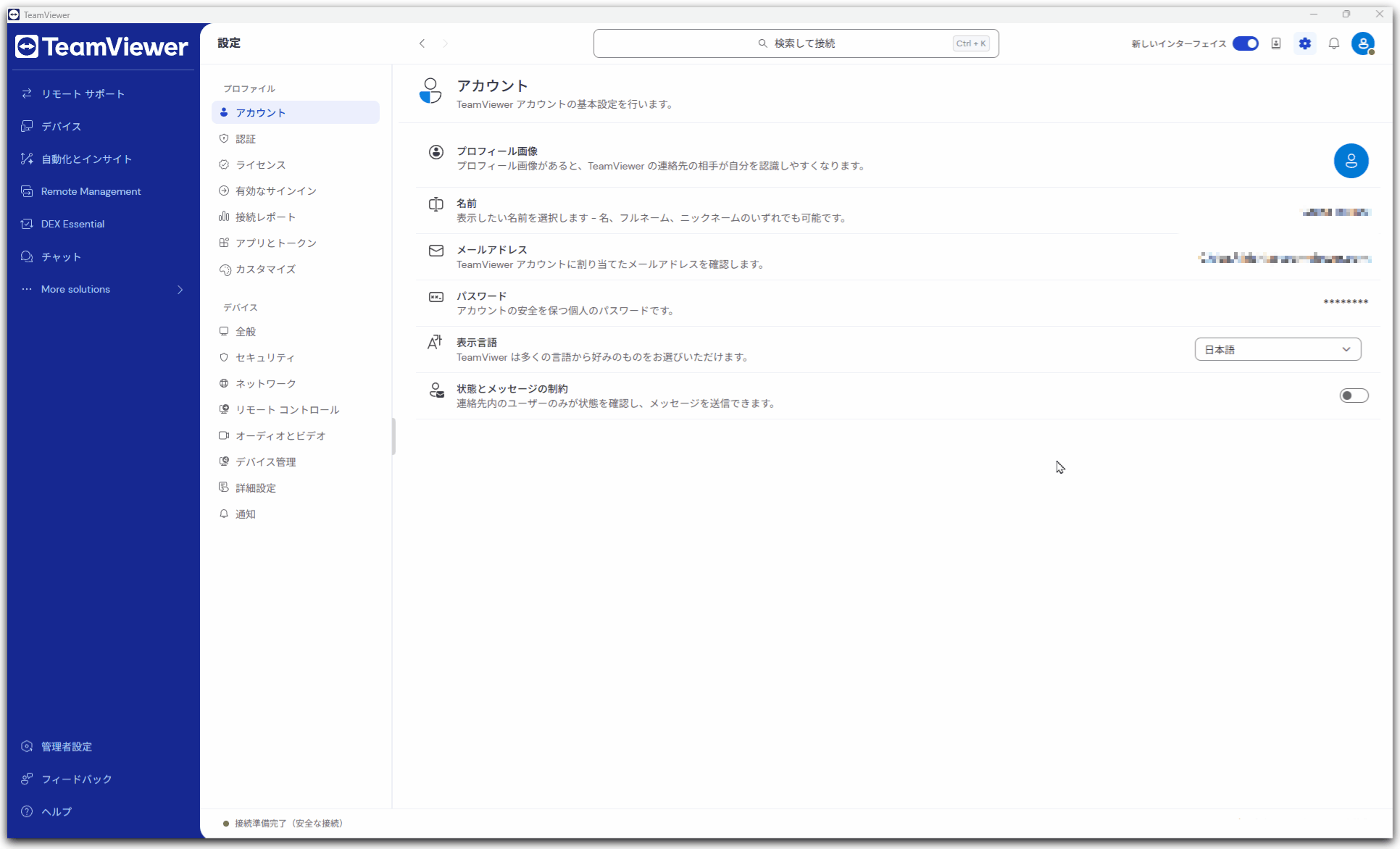
Task: Open the user account avatar menu in the top bar
Action: [x=1363, y=43]
